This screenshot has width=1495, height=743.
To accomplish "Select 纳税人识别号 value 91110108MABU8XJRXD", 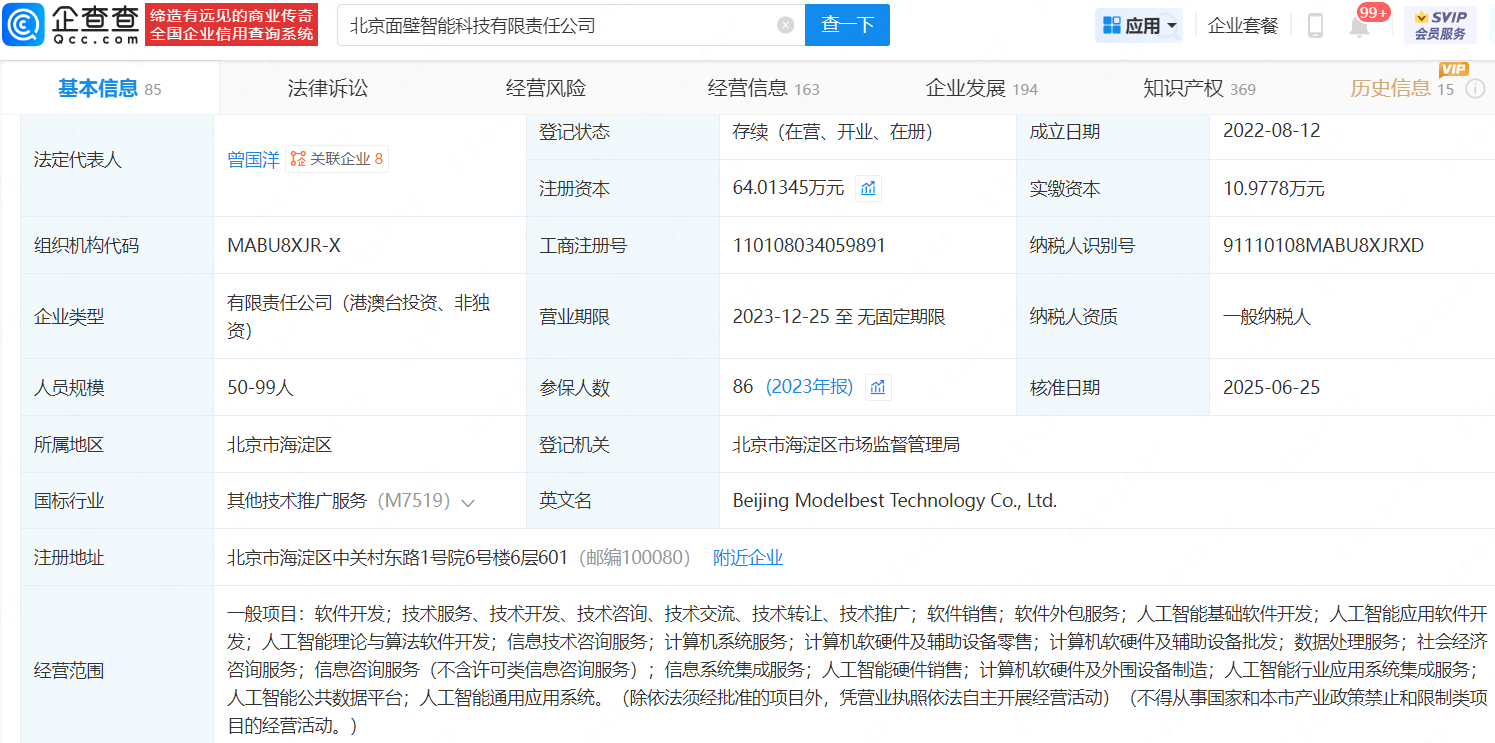I will click(x=1323, y=245).
